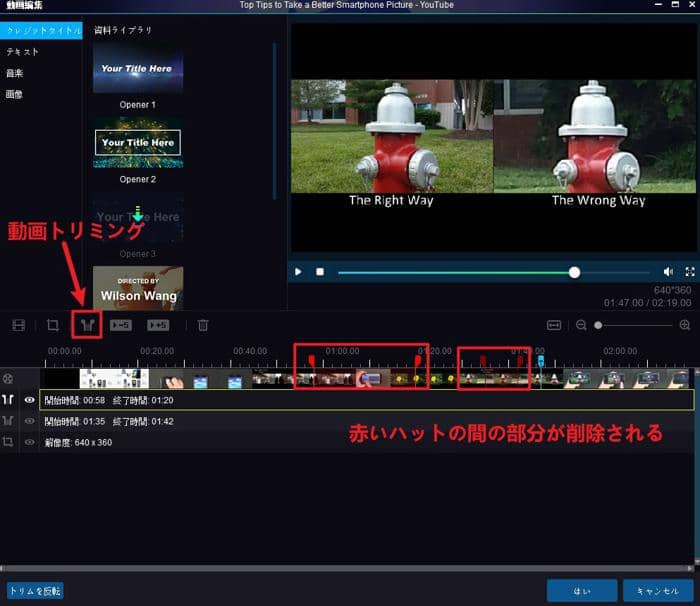
Task: Open the テキスト tab in sidebar
Action: tap(22, 52)
